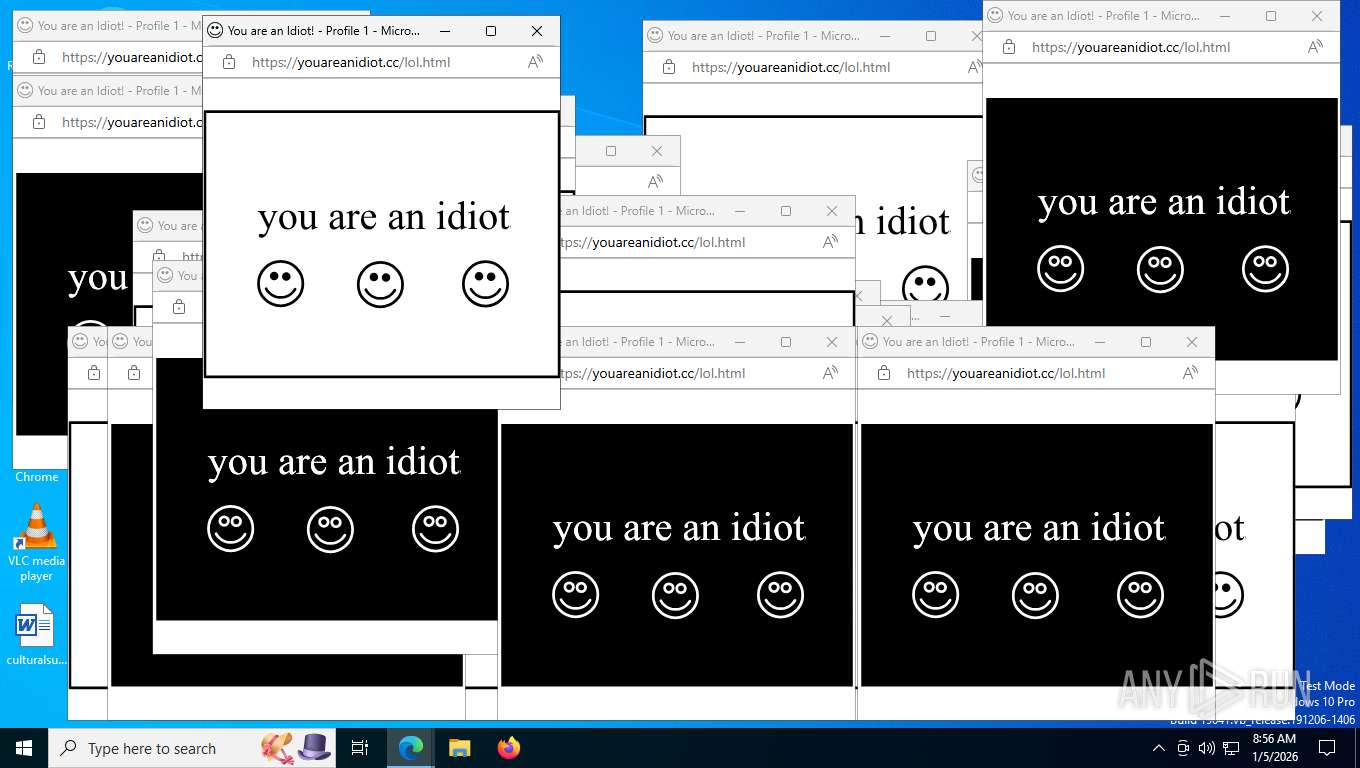Open the volume control in the tray

pyautogui.click(x=1207, y=748)
